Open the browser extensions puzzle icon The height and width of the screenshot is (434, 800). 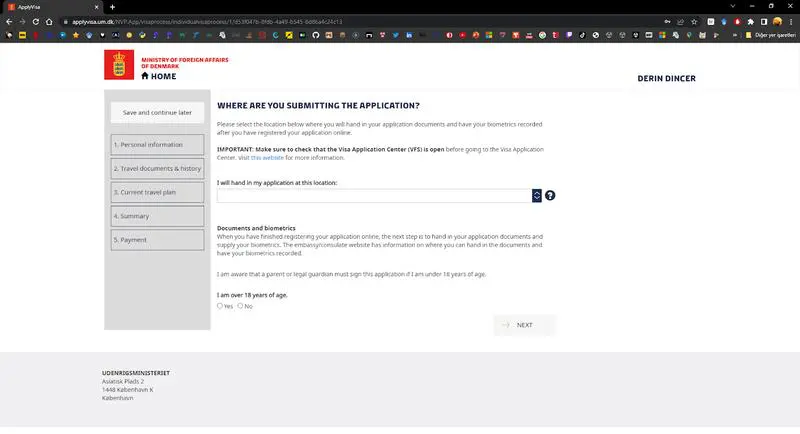pos(750,21)
